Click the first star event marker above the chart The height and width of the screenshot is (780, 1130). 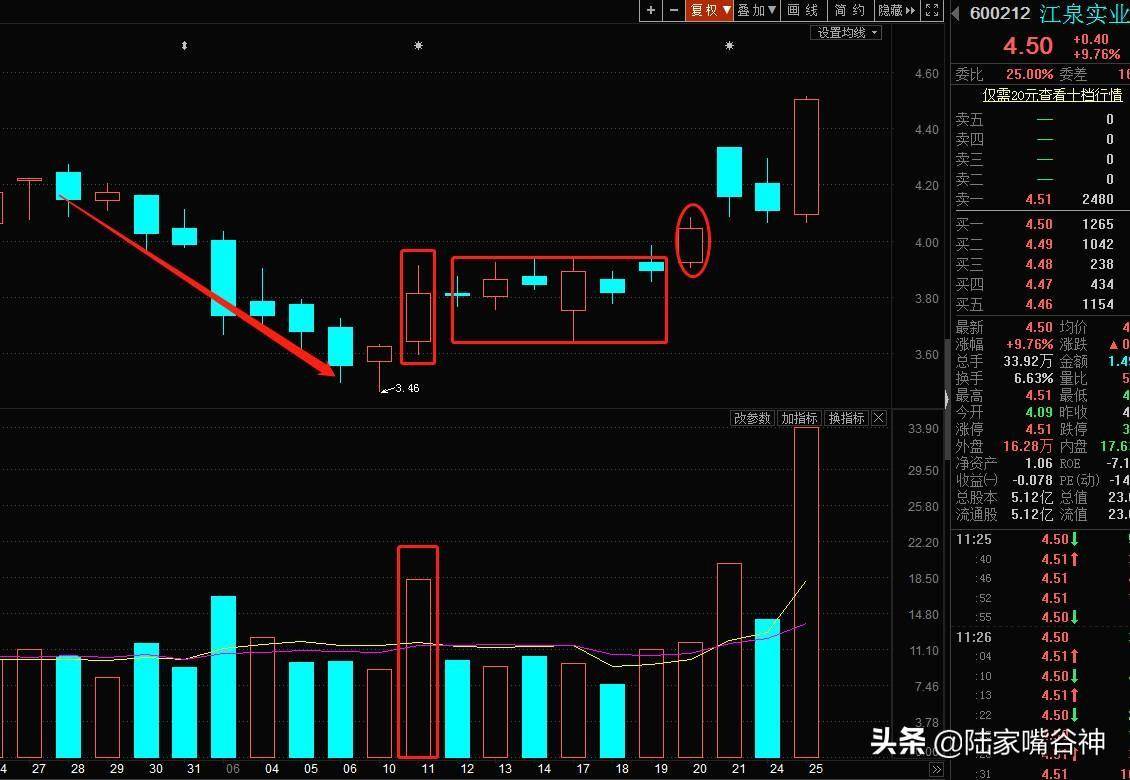click(419, 45)
